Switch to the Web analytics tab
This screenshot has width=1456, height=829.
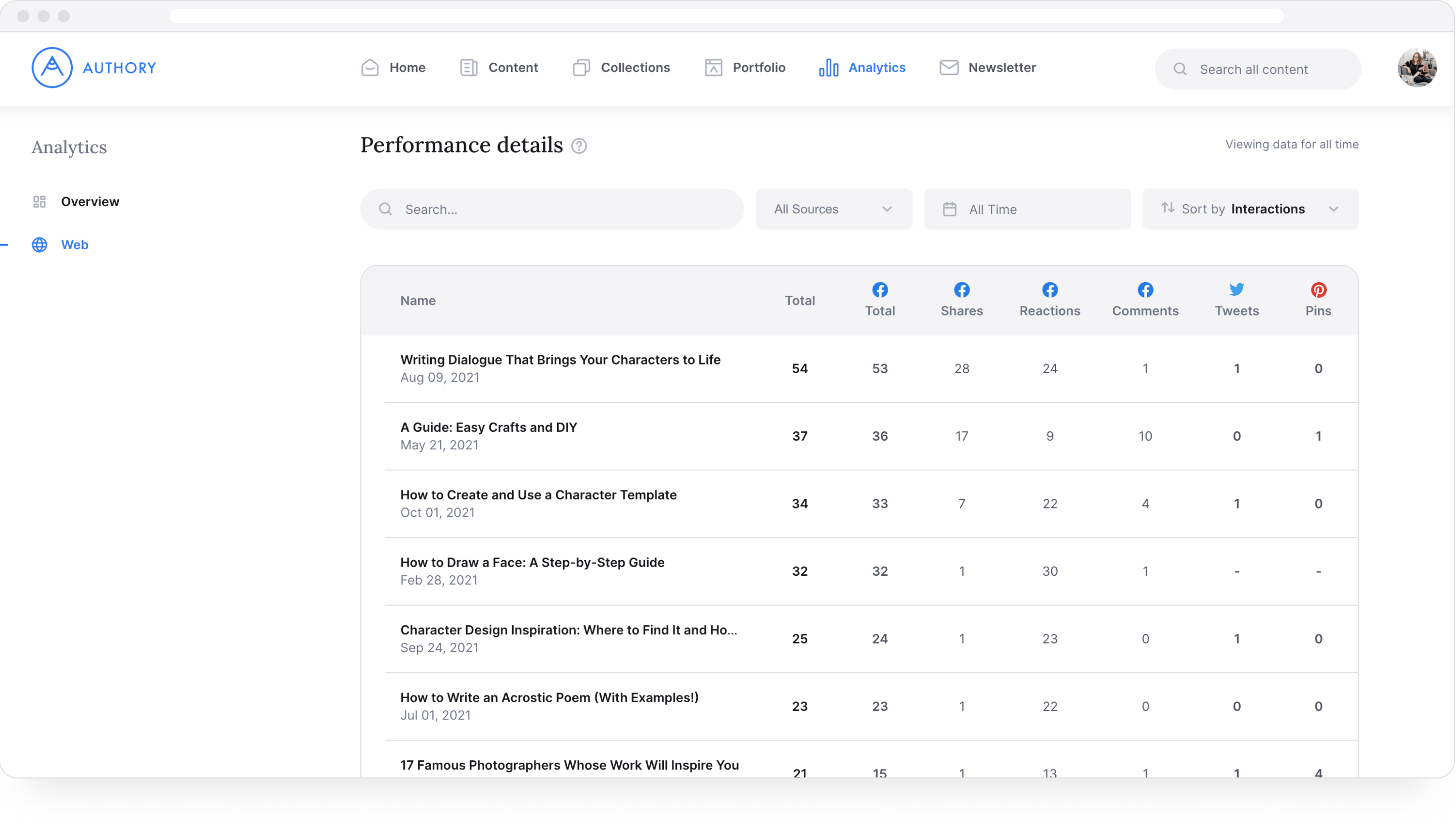75,244
